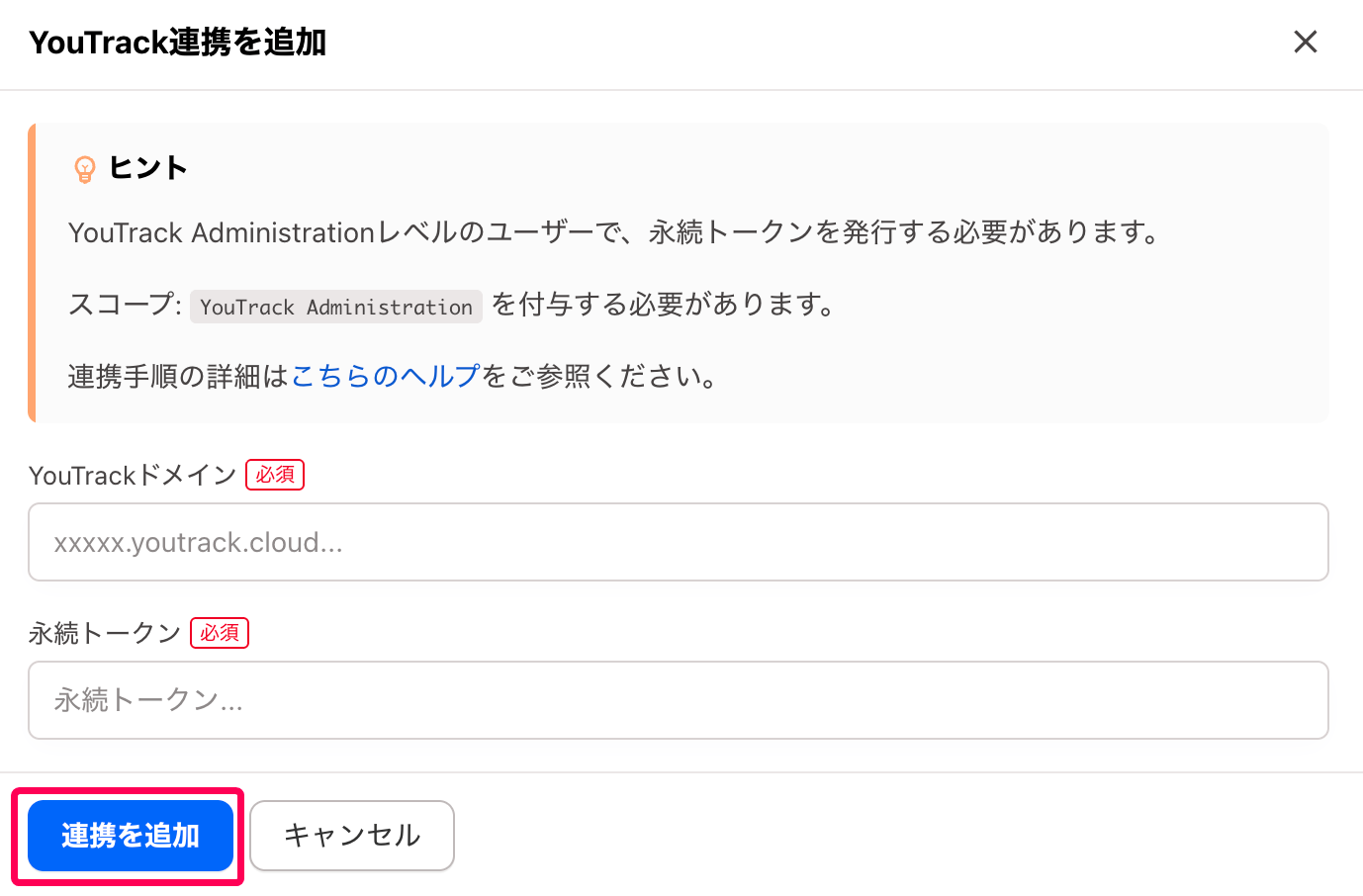Focus the YouTrackドメイン input field
This screenshot has height=896, width=1363.
[x=679, y=542]
